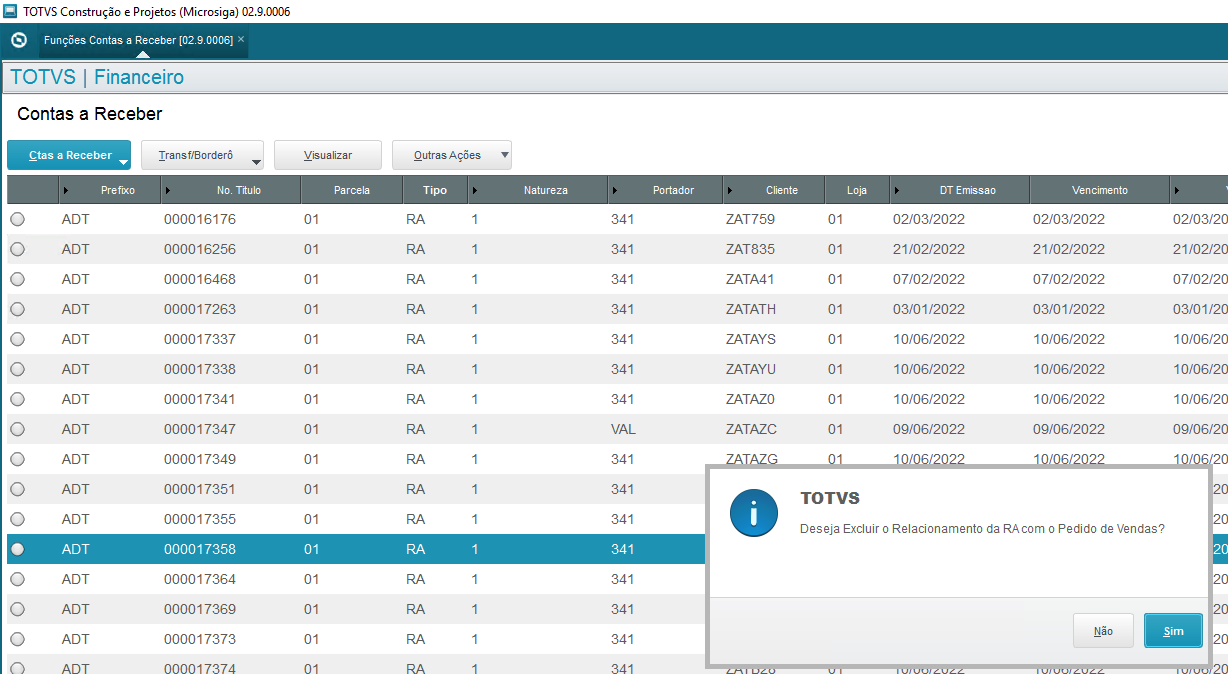Viewport: 1228px width, 674px height.
Task: Click the DT Emissao cell 02/03/2022
Action: click(x=929, y=219)
